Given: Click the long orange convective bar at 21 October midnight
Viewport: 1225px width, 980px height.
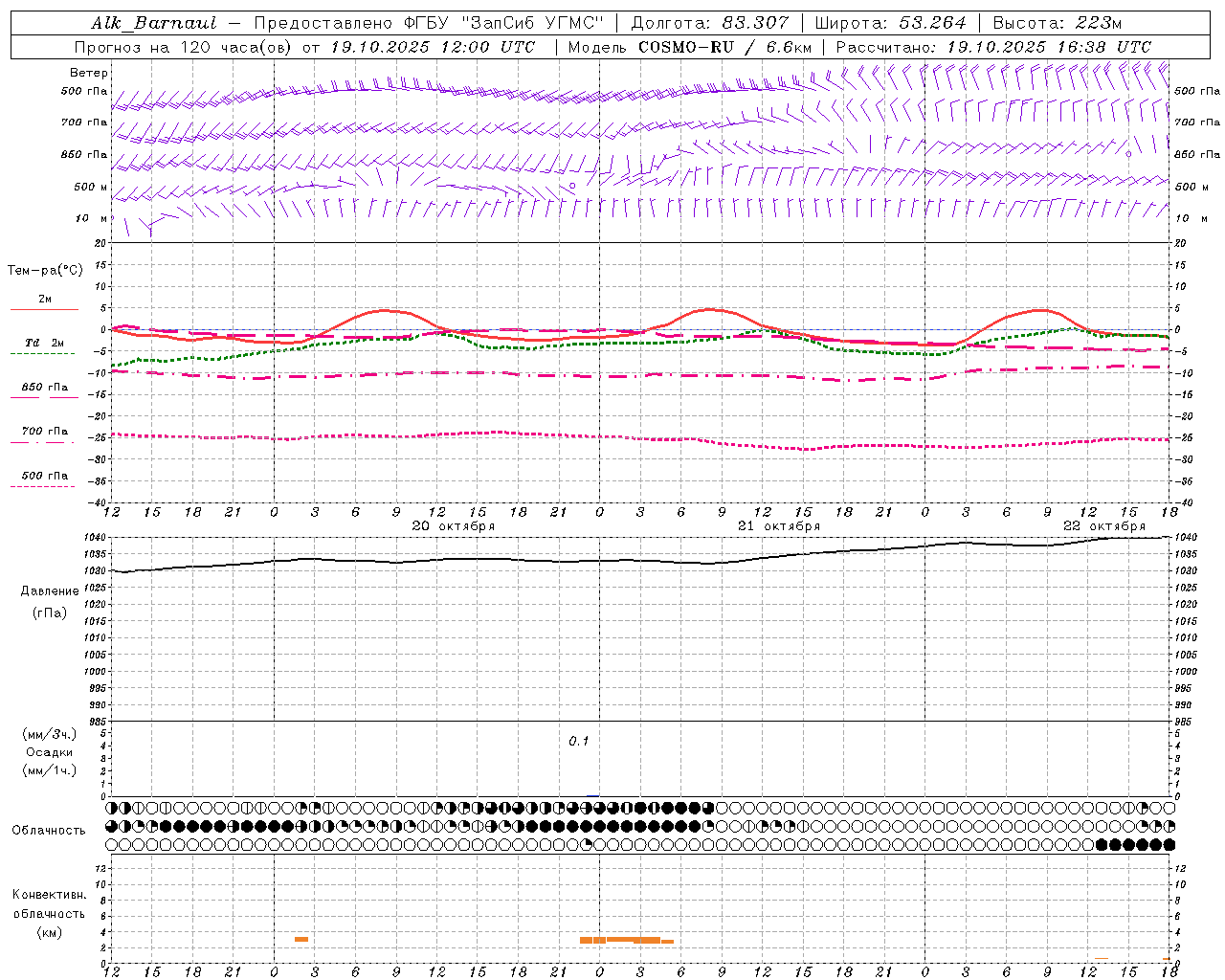Looking at the screenshot, I should coord(620,940).
